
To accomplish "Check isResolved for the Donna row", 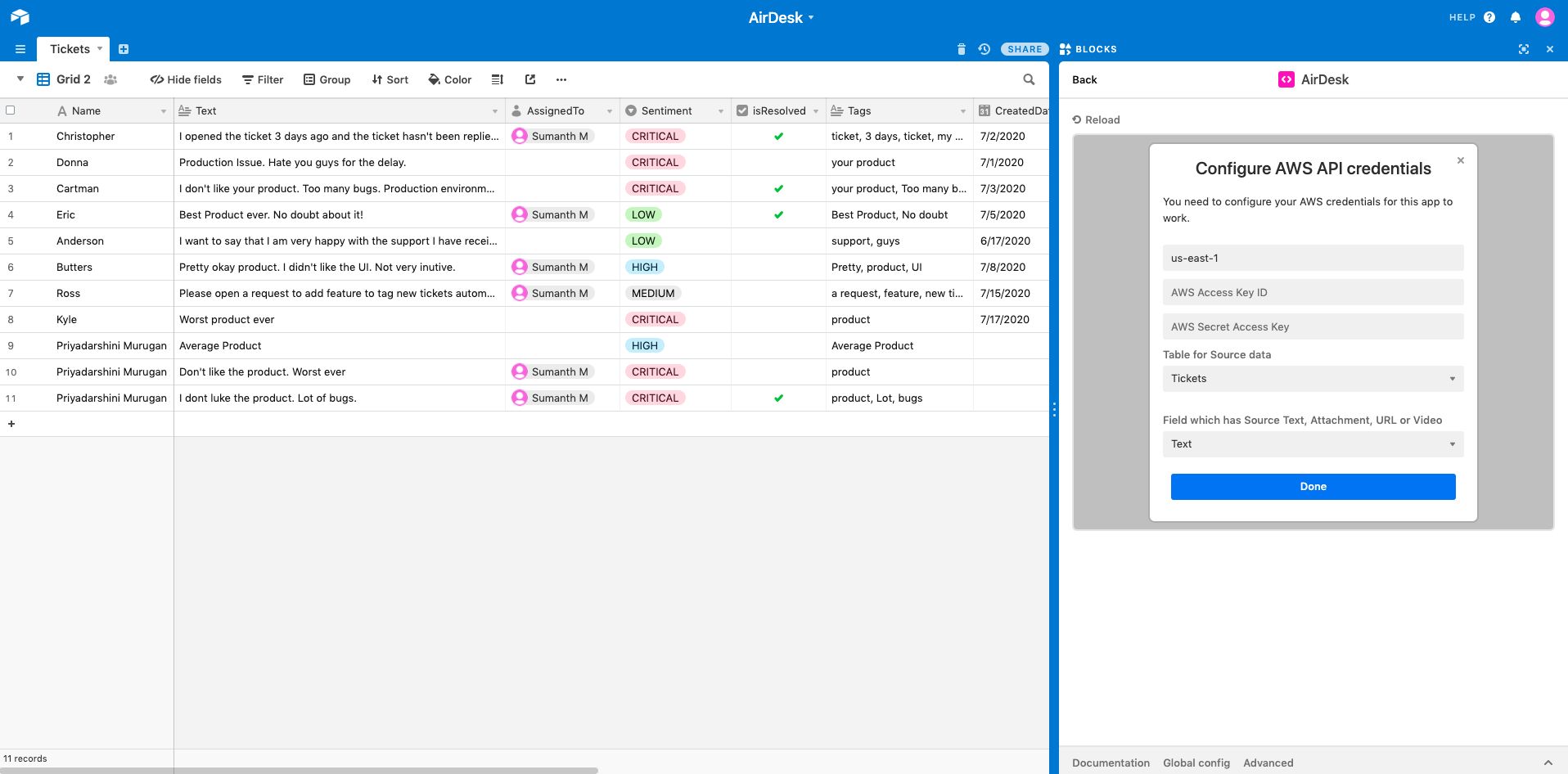I will tap(778, 163).
